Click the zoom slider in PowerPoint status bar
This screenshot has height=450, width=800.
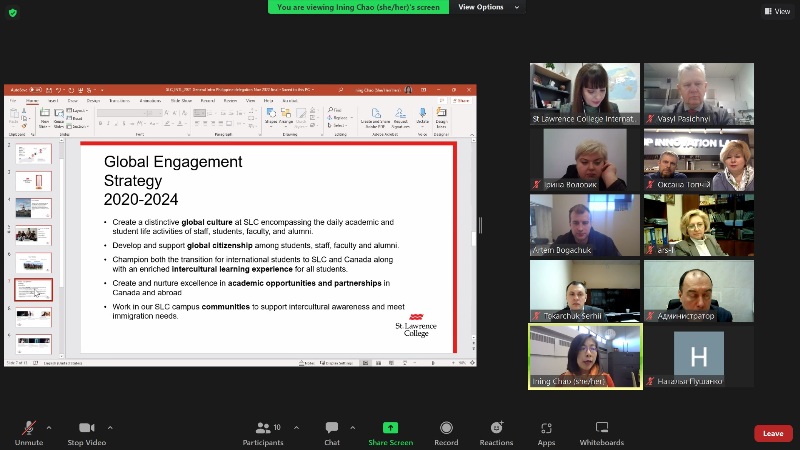click(434, 363)
